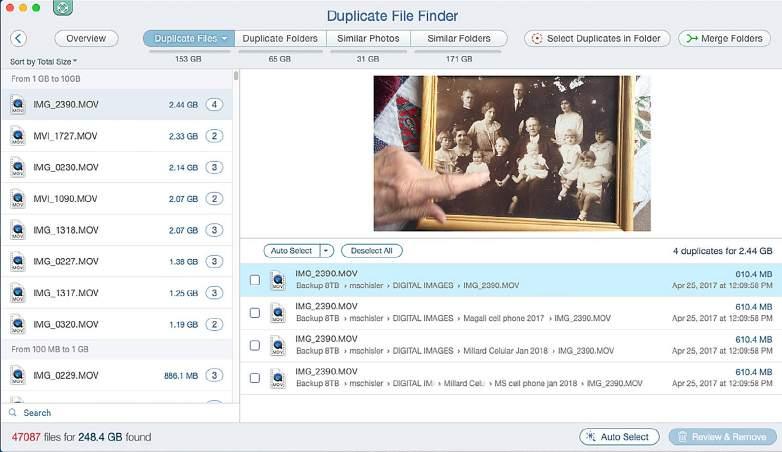
Task: Click the Duplicate File Finder app icon
Action: [x=63, y=7]
